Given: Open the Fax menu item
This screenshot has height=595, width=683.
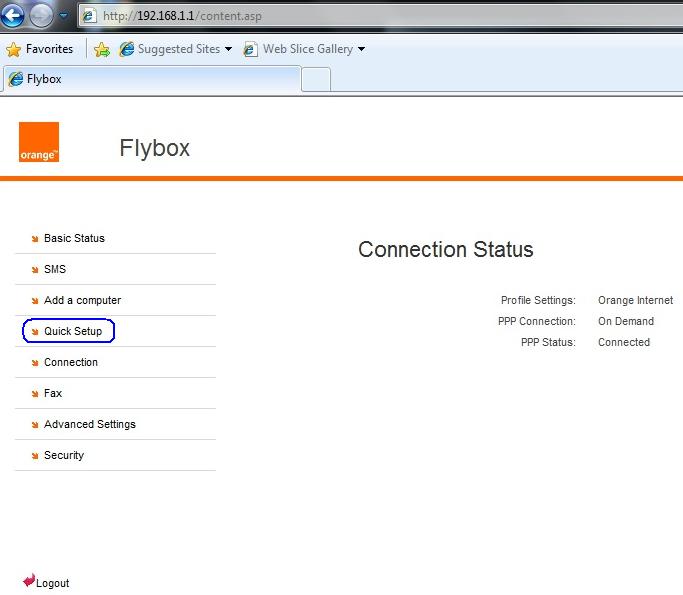Looking at the screenshot, I should 53,393.
